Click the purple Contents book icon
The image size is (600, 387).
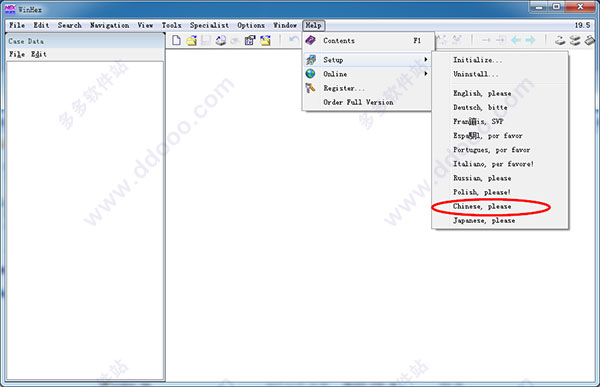(x=311, y=40)
